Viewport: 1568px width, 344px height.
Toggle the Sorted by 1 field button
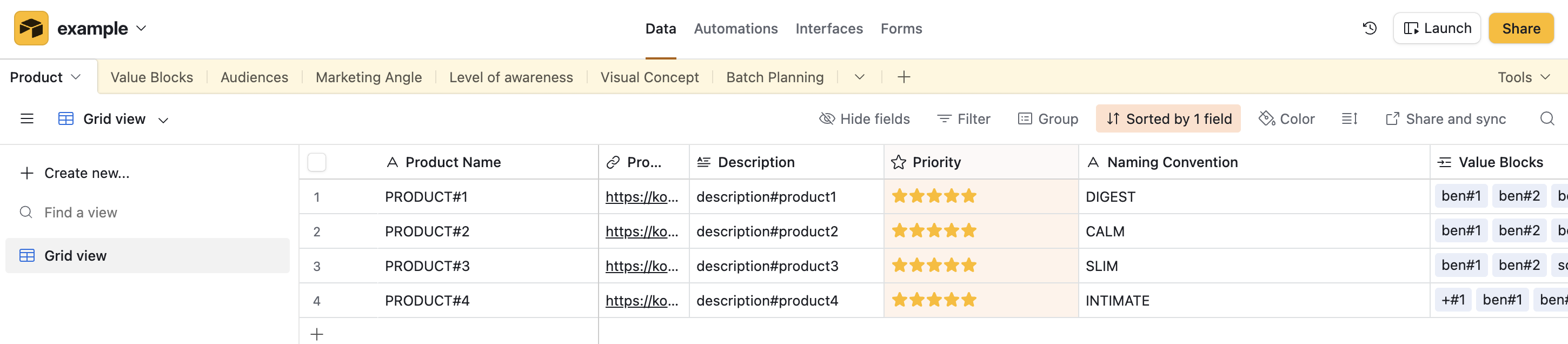click(1168, 119)
